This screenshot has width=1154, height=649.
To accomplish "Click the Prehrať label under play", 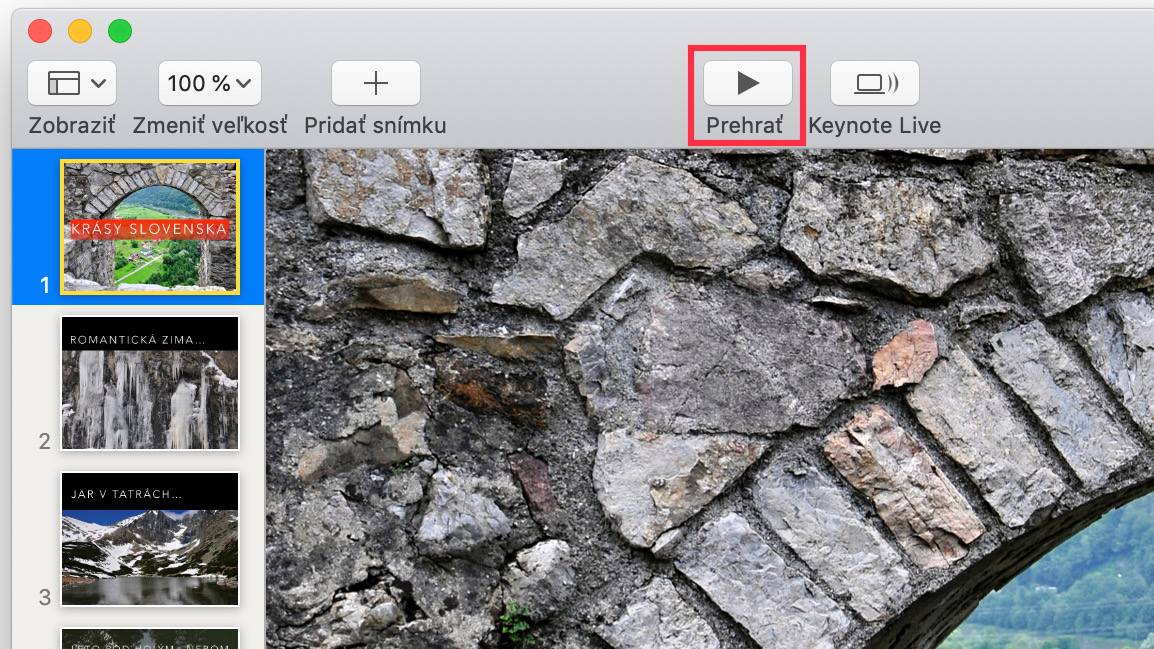I will tap(745, 125).
